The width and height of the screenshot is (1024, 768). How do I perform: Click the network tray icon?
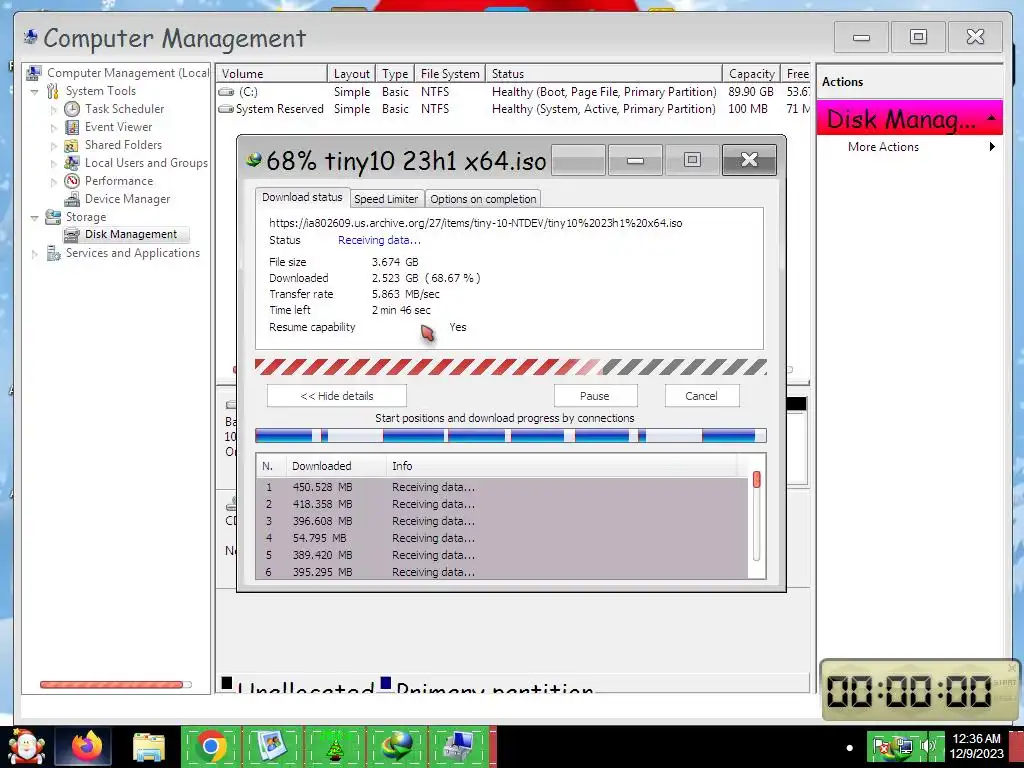(904, 746)
